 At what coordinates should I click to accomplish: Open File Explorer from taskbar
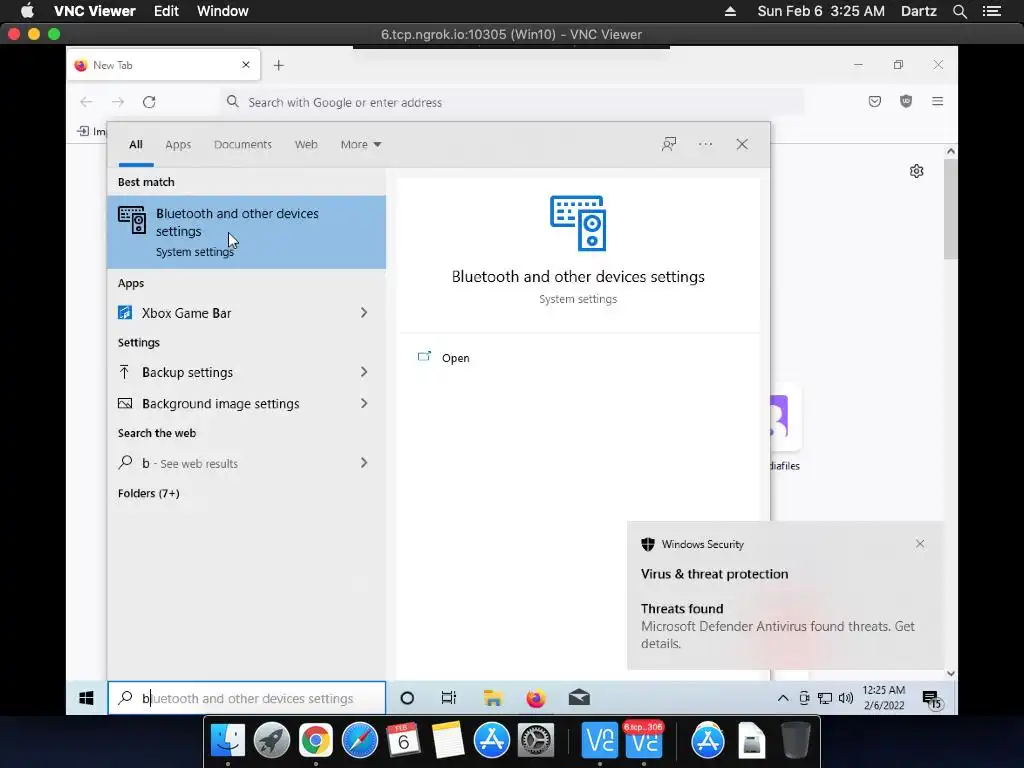[x=492, y=698]
